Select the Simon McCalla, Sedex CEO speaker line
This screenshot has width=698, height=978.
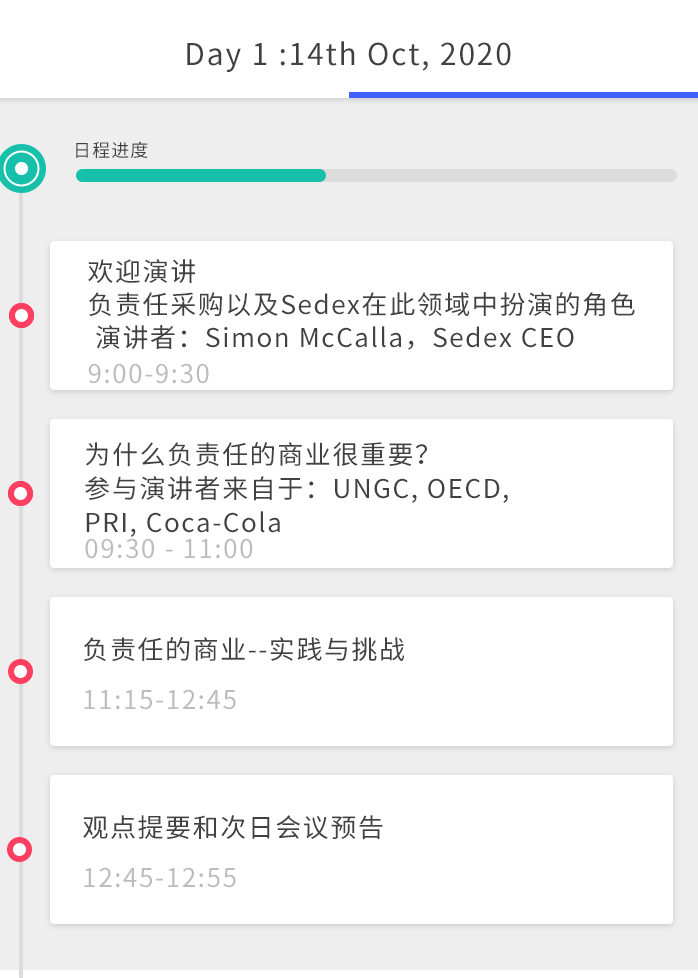point(335,338)
